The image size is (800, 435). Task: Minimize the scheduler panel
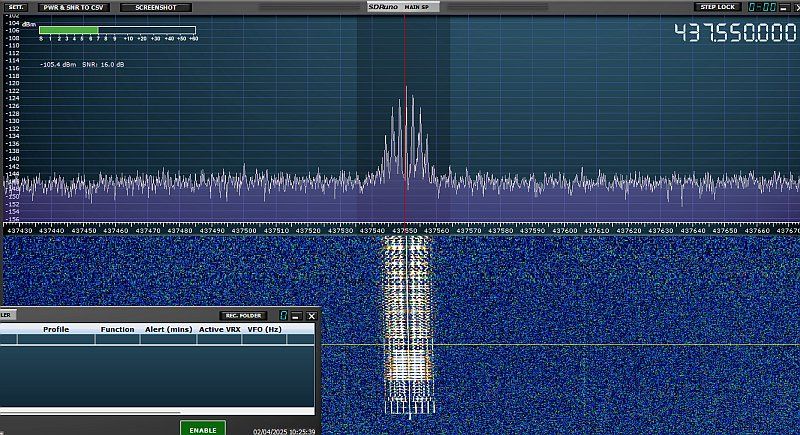[x=296, y=316]
